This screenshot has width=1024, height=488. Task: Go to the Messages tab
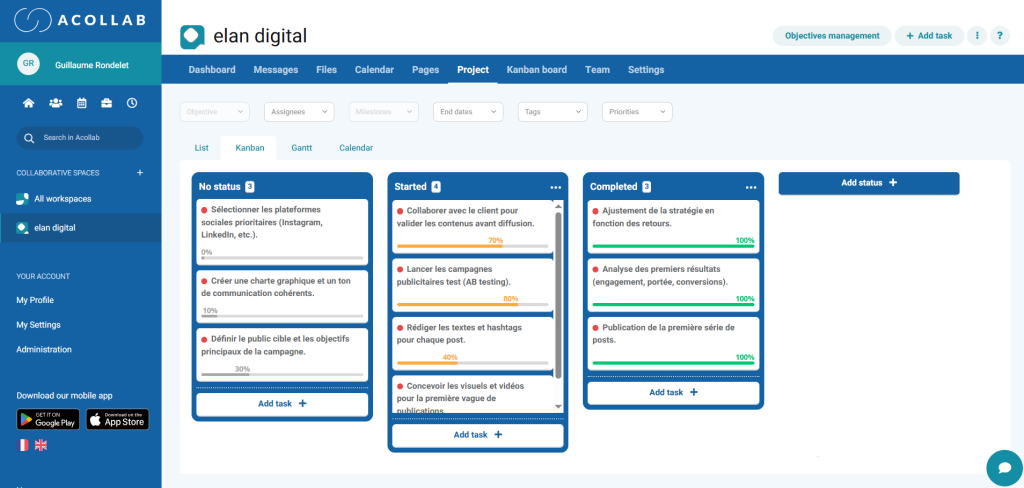point(275,70)
